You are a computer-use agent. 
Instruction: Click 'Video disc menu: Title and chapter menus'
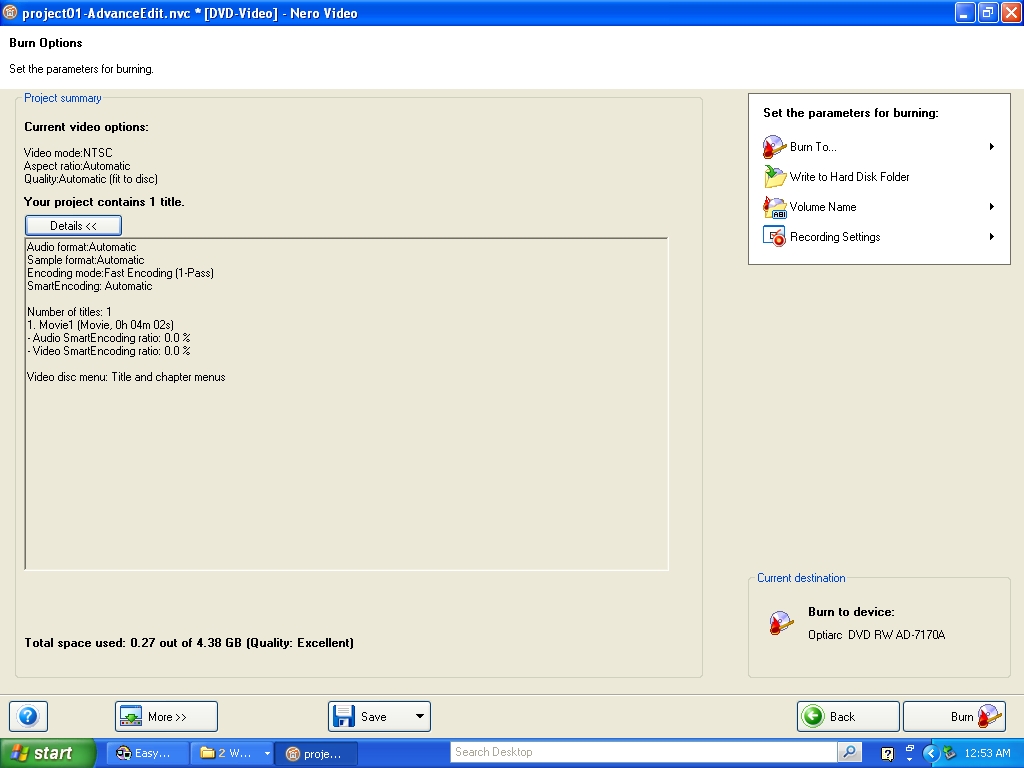pyautogui.click(x=126, y=377)
